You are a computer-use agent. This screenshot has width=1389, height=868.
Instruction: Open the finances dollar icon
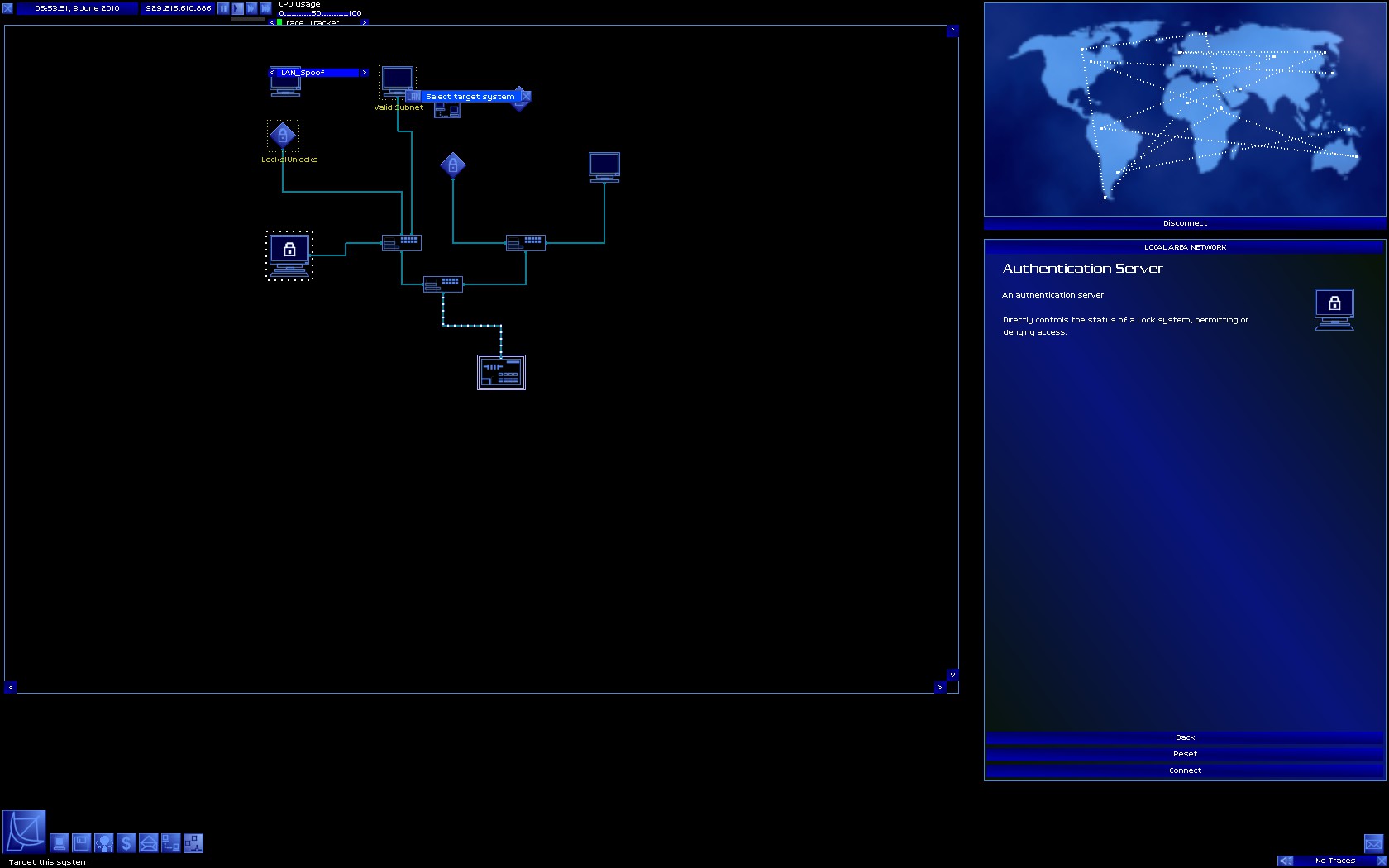click(x=126, y=842)
